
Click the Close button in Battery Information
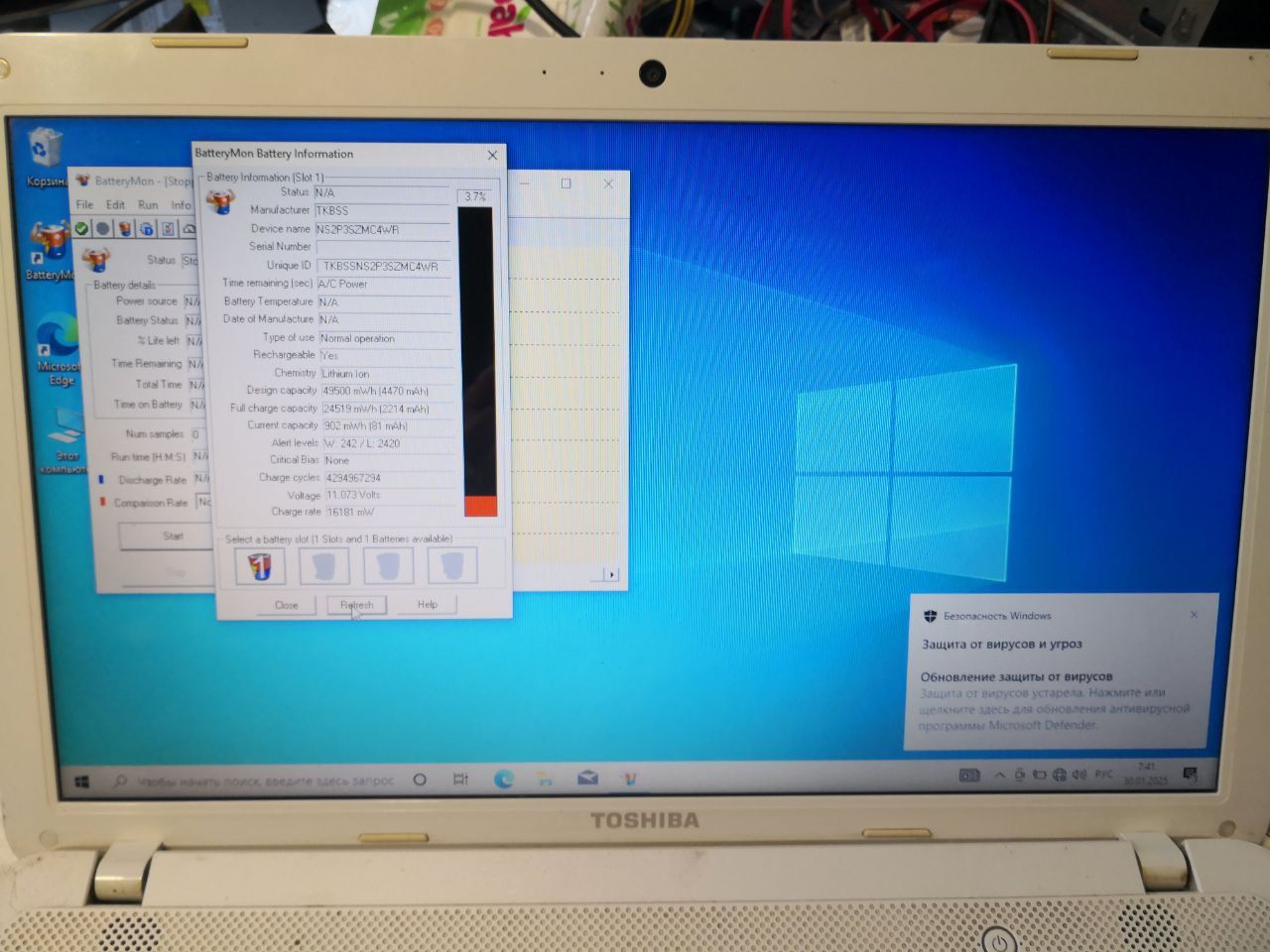coord(286,605)
